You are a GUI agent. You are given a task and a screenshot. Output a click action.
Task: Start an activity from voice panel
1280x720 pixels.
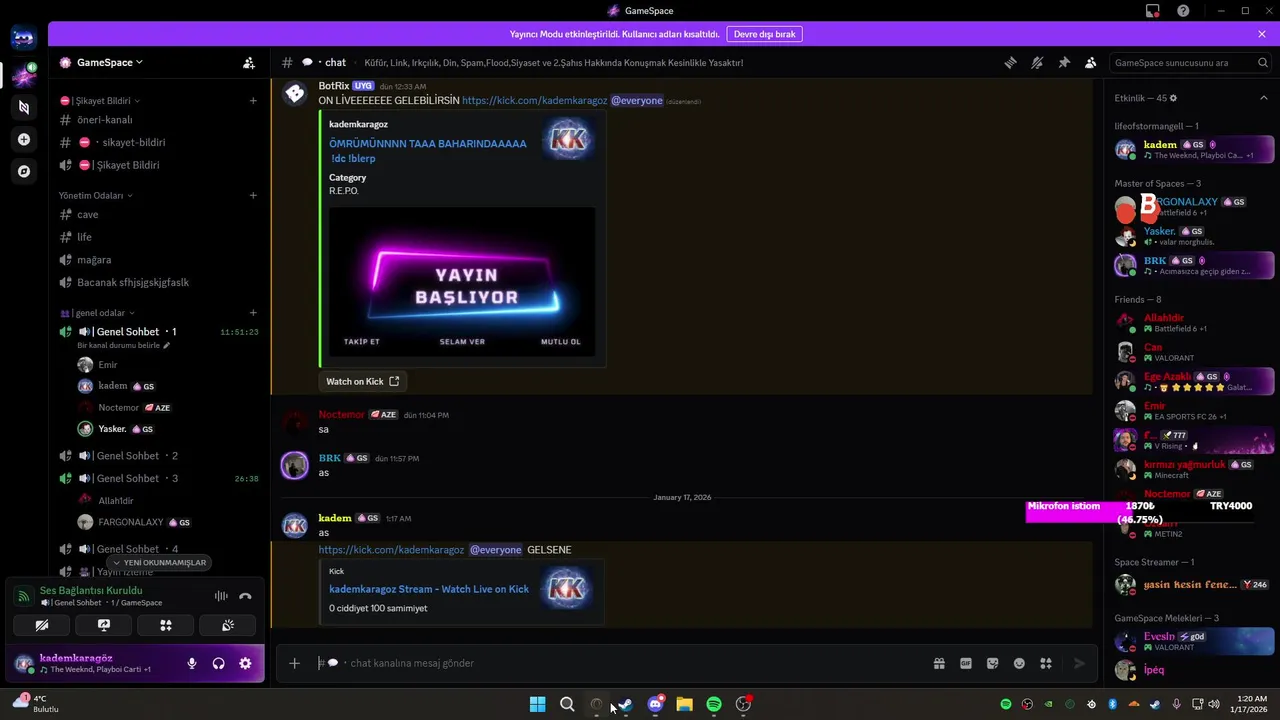point(166,625)
